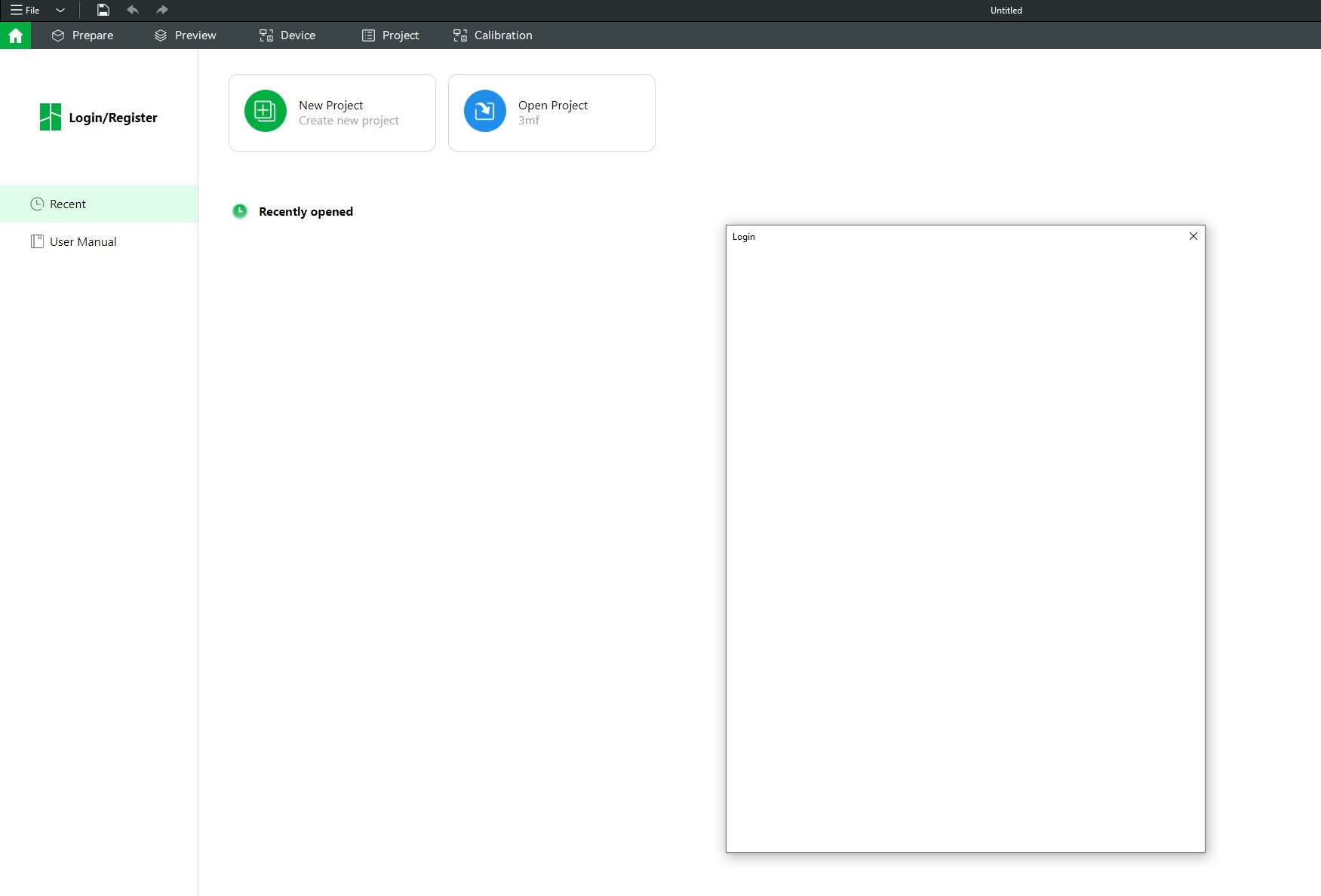Click Login/Register text link
This screenshot has height=896, width=1321.
[113, 117]
